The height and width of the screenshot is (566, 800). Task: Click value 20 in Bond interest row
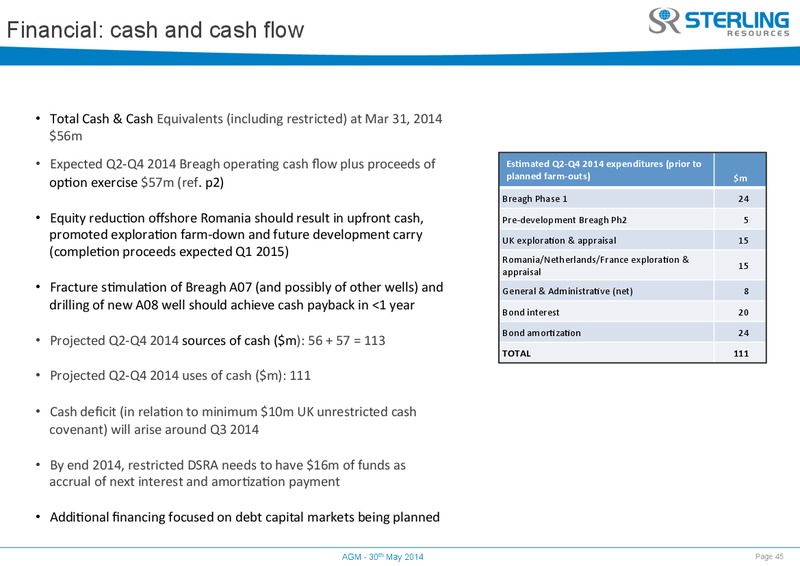743,312
